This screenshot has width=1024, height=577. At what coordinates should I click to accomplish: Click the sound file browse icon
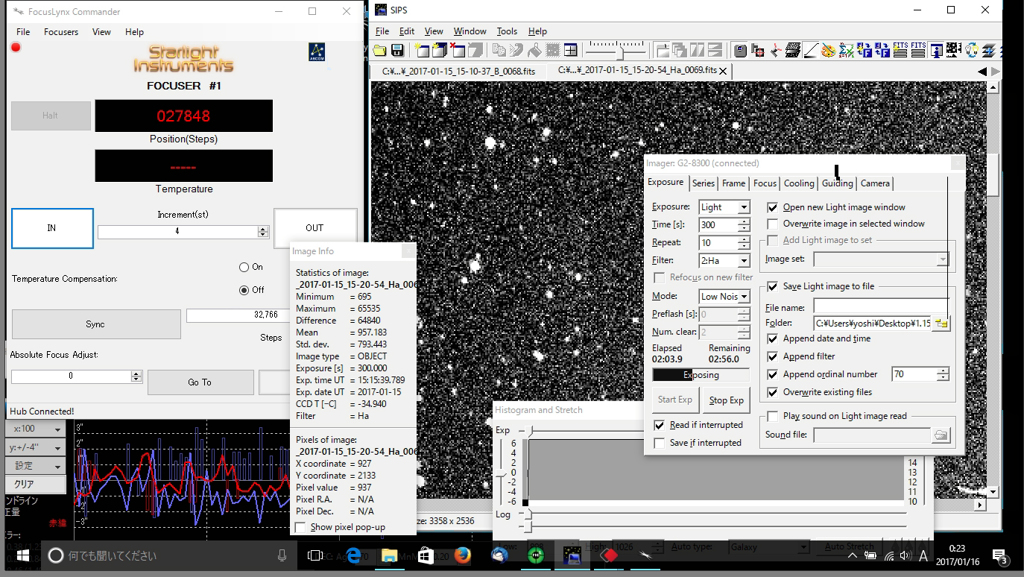[x=940, y=435]
